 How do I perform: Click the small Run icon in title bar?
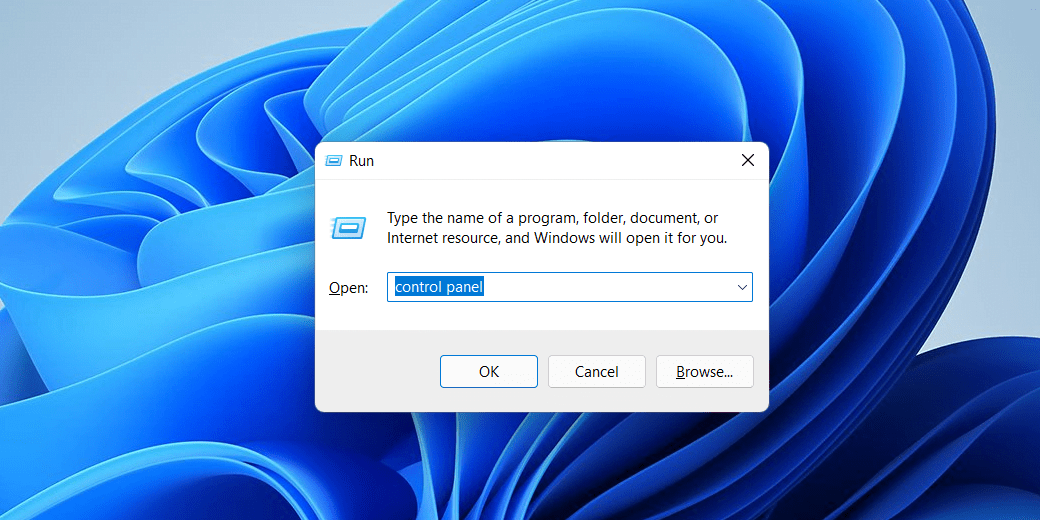(334, 161)
